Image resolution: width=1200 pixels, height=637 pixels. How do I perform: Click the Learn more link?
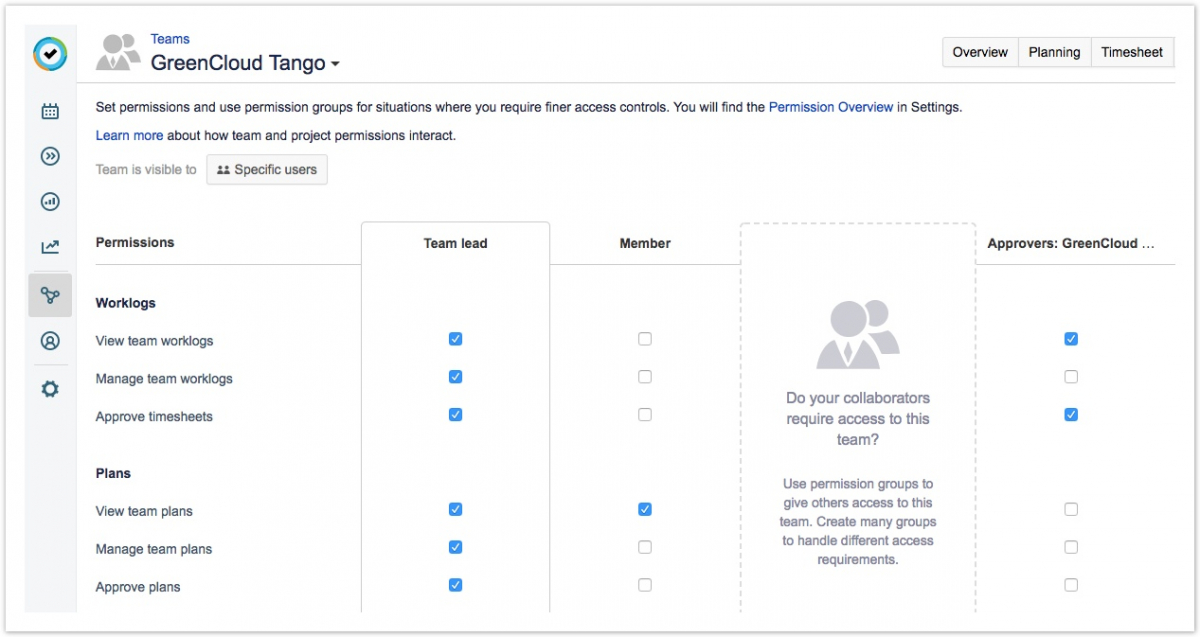[x=129, y=135]
